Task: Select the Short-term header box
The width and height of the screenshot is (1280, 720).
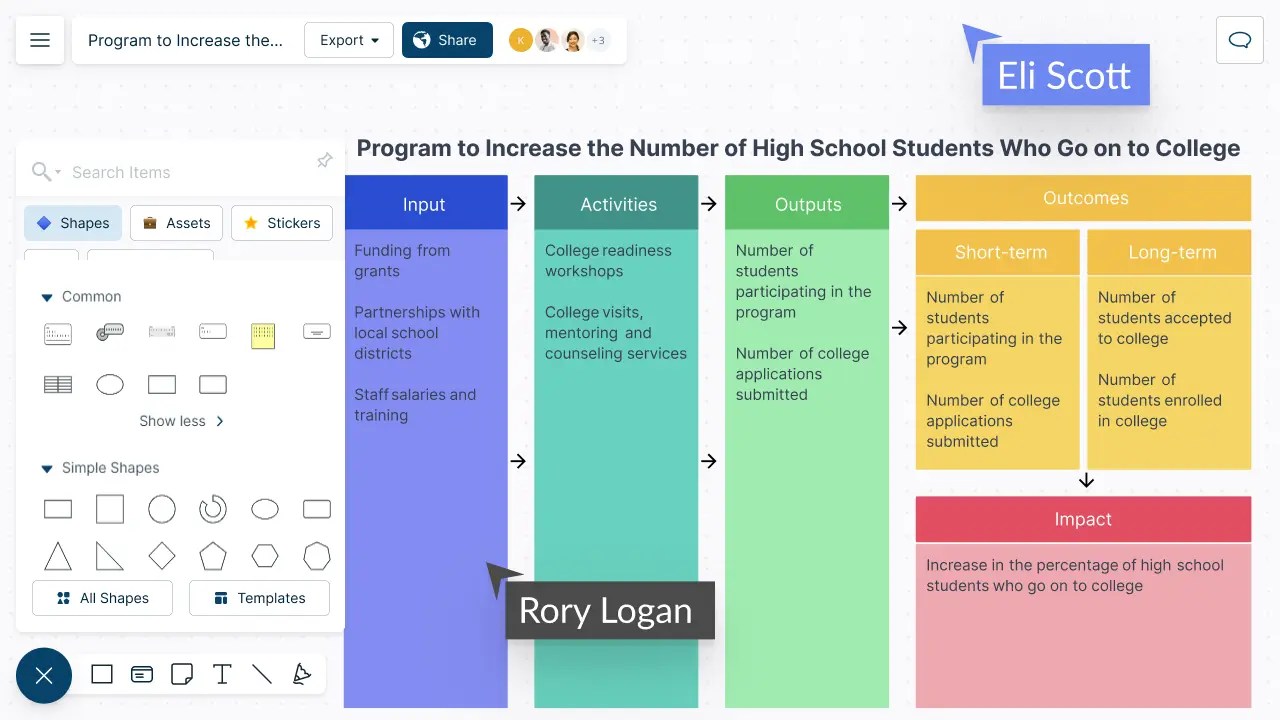Action: click(998, 252)
